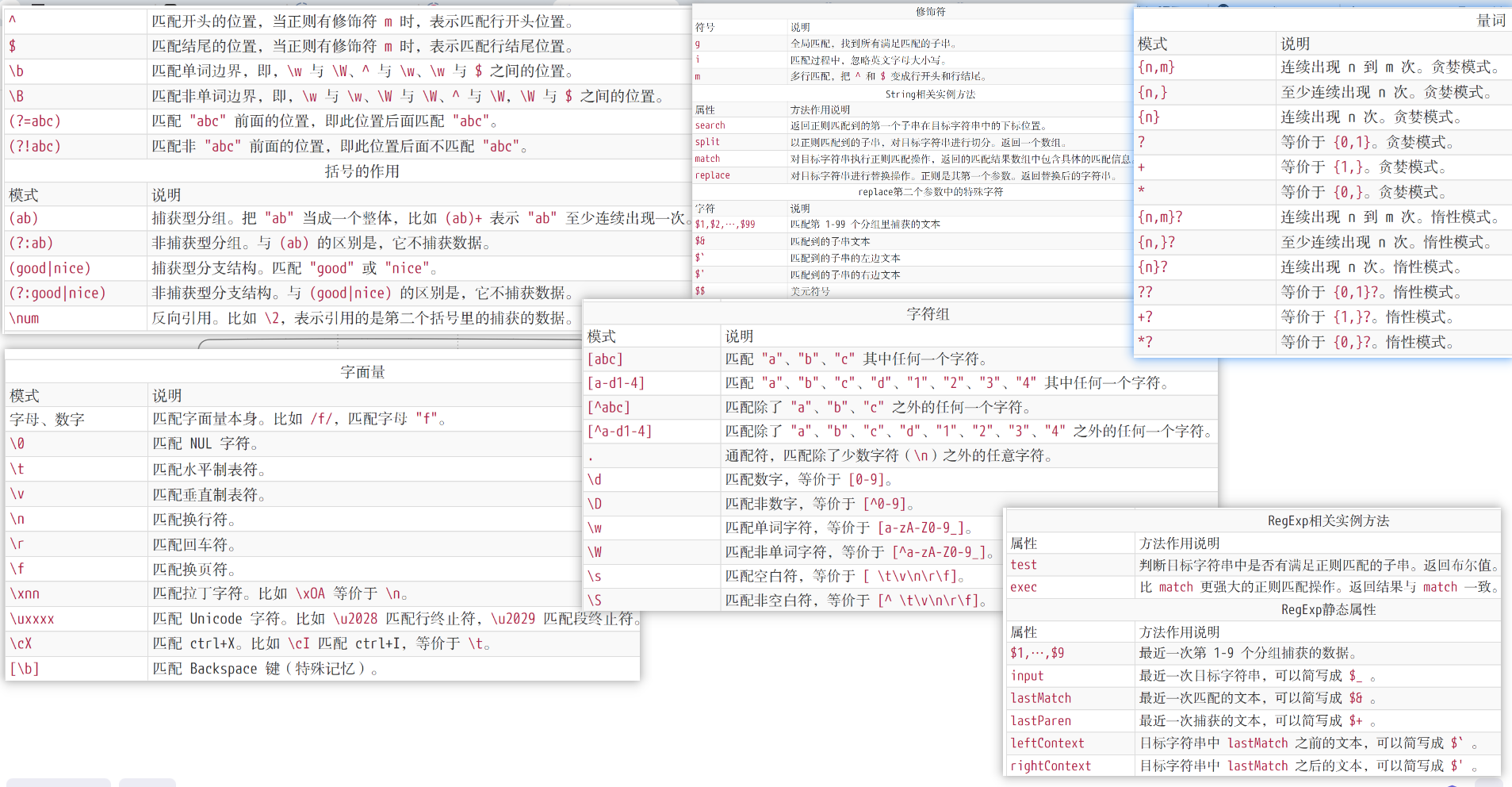Select the [abc] character group pattern
Image resolution: width=1512 pixels, height=787 pixels.
click(606, 359)
